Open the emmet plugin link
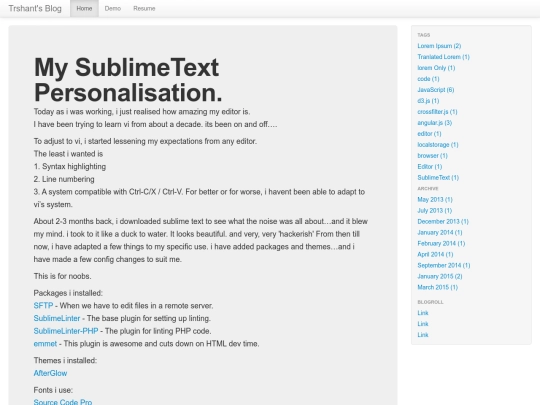 45,344
